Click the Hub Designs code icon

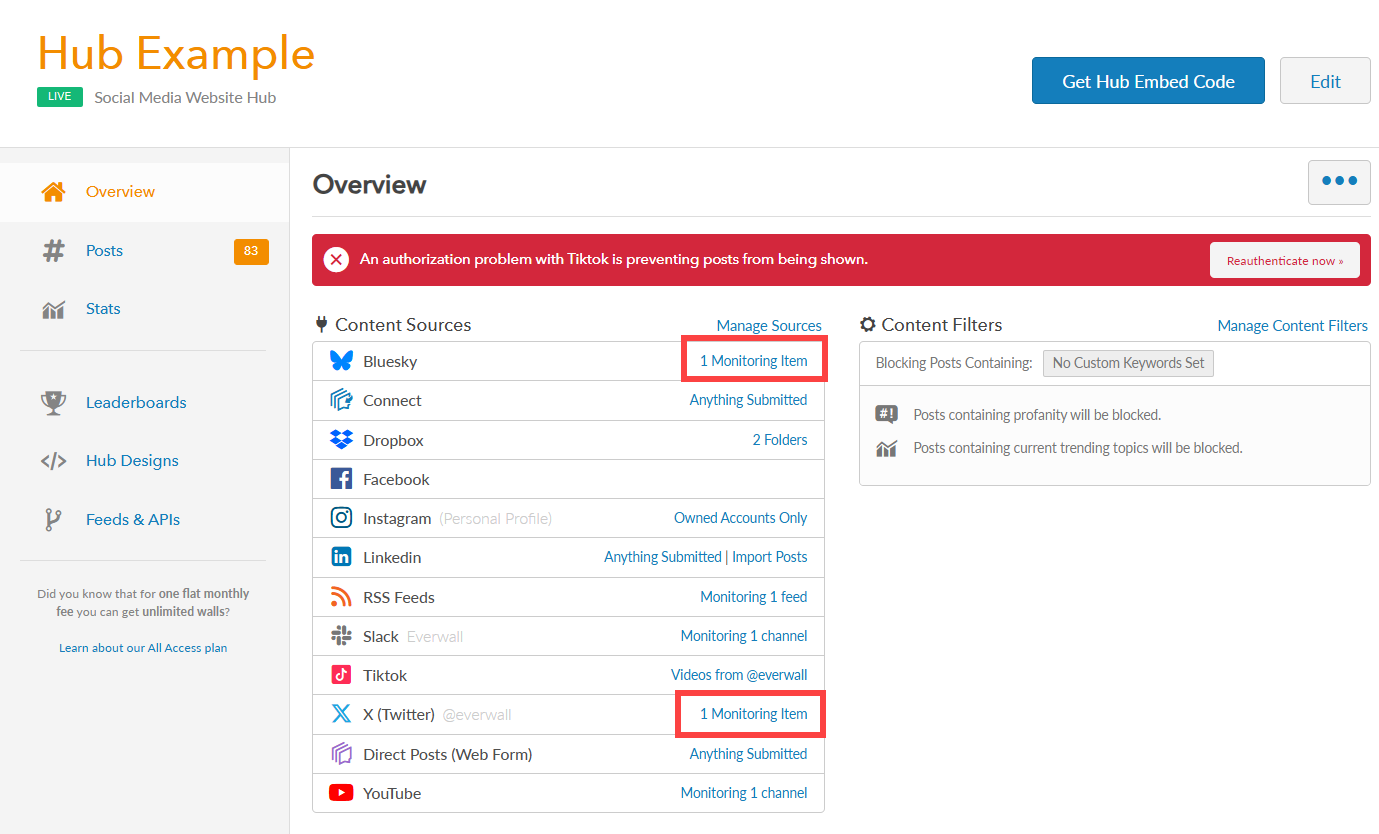53,461
